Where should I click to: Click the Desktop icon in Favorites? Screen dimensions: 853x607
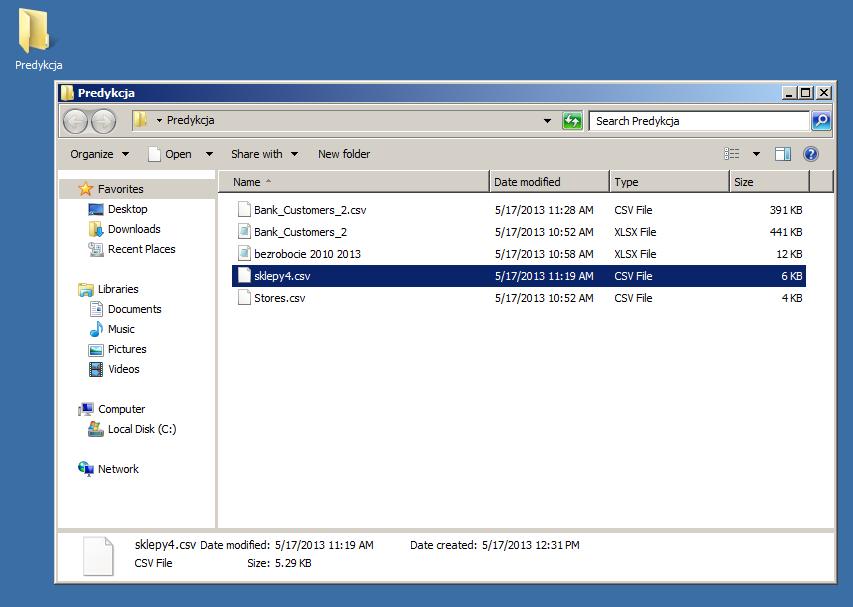pos(96,209)
